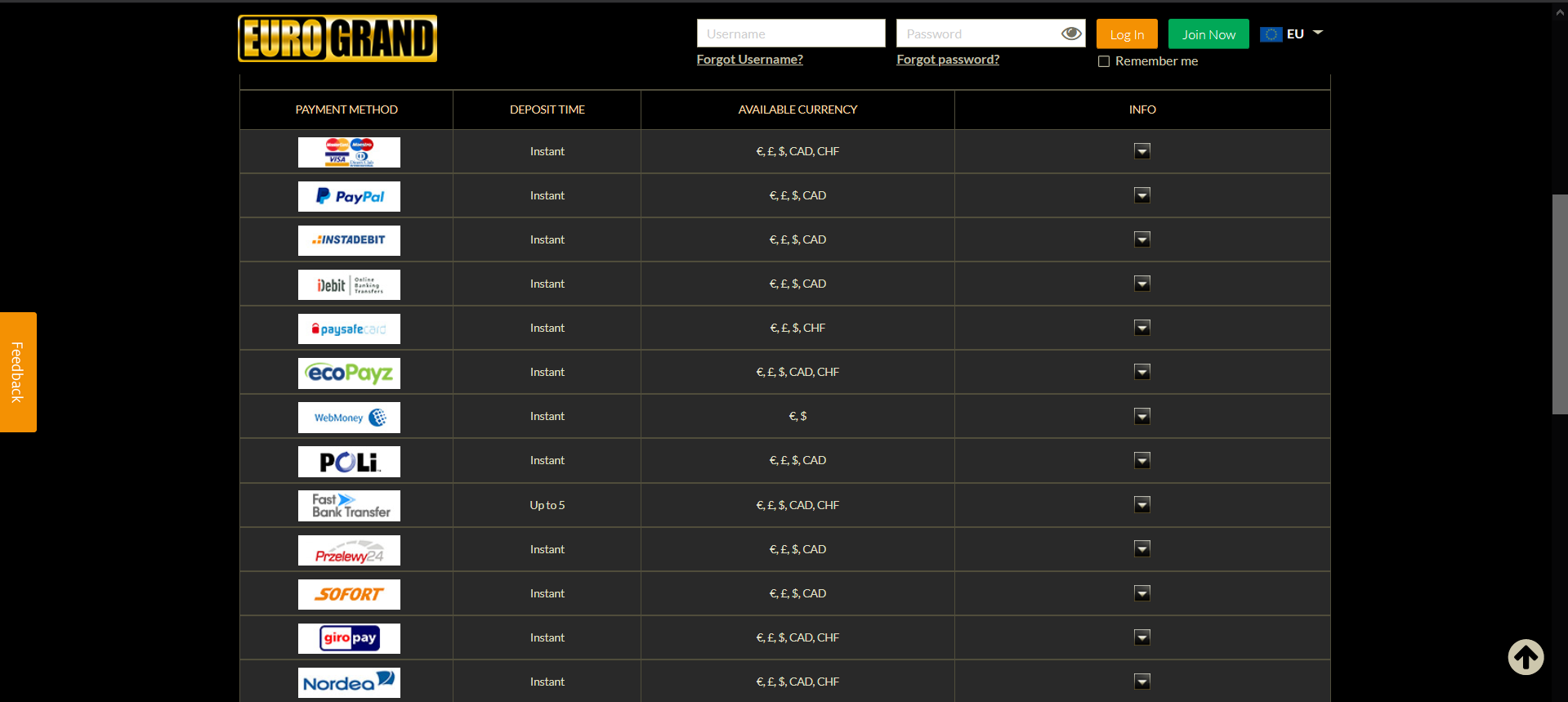Click the scroll-to-top arrow icon
The image size is (1568, 702).
click(x=1526, y=657)
